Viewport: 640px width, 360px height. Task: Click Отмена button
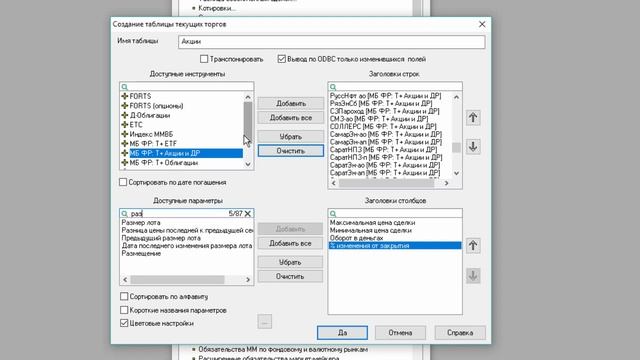click(x=400, y=333)
